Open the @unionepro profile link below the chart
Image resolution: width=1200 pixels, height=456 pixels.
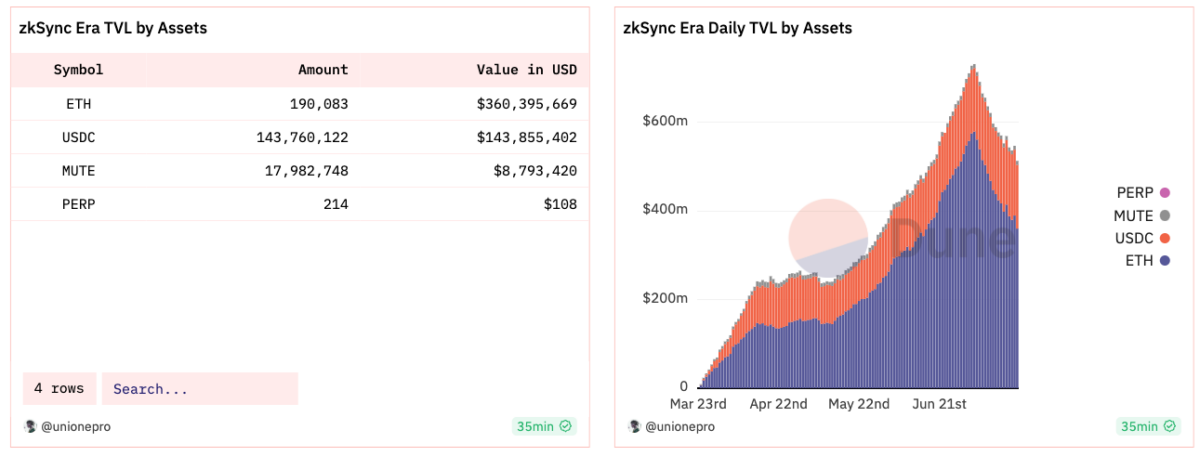coord(679,426)
